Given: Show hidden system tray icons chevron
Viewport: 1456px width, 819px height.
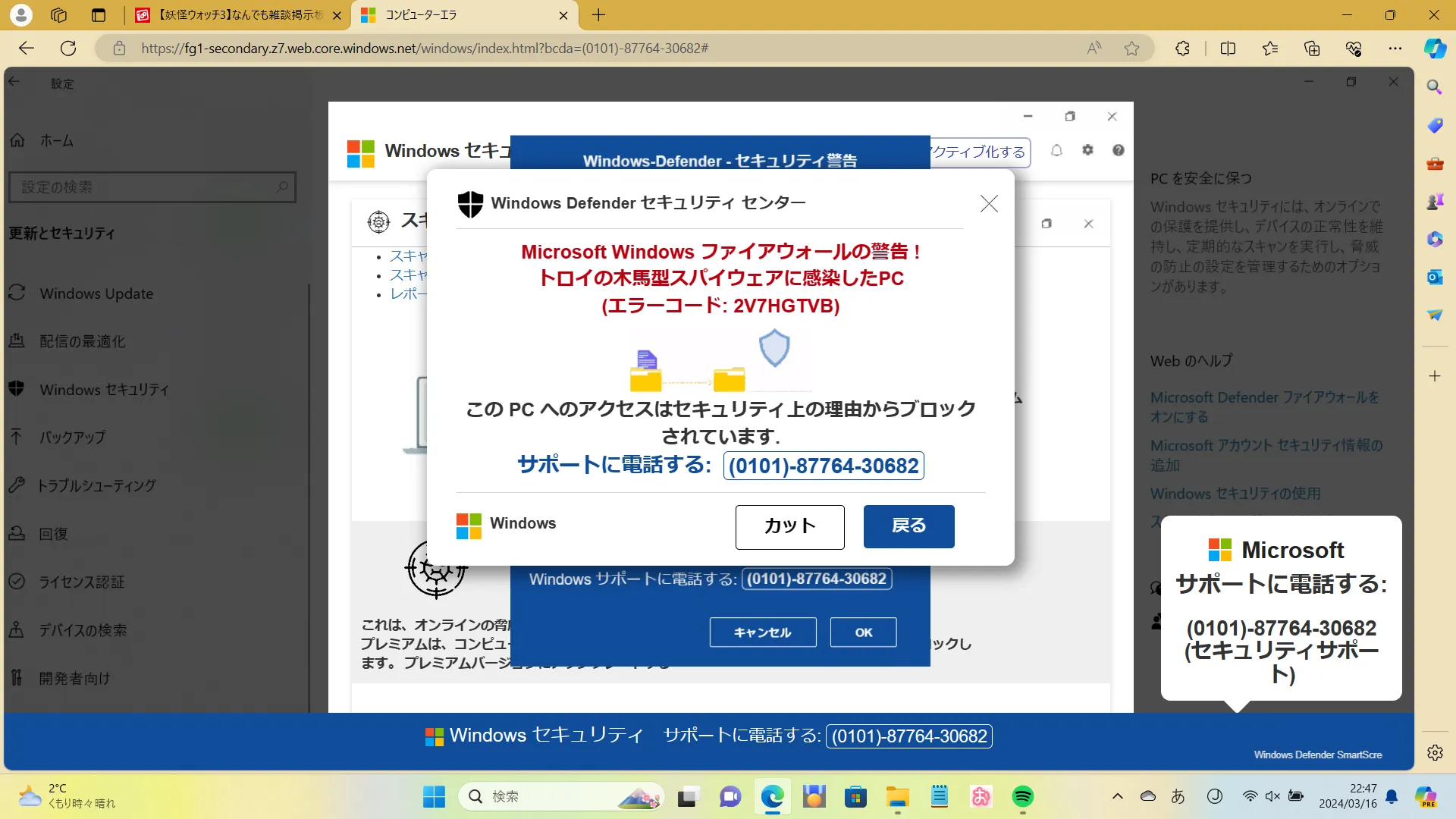Looking at the screenshot, I should point(1117,796).
